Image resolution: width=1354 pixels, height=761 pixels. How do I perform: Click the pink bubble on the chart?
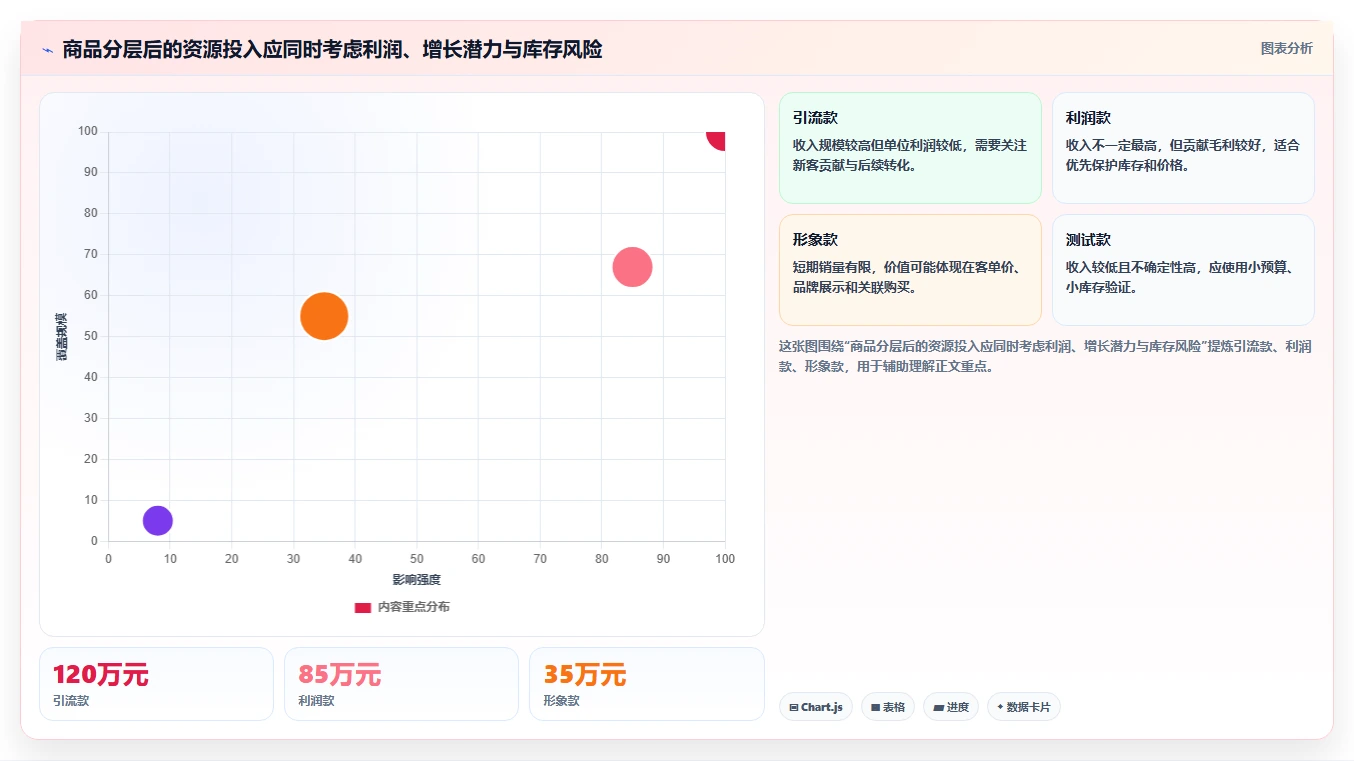click(632, 267)
